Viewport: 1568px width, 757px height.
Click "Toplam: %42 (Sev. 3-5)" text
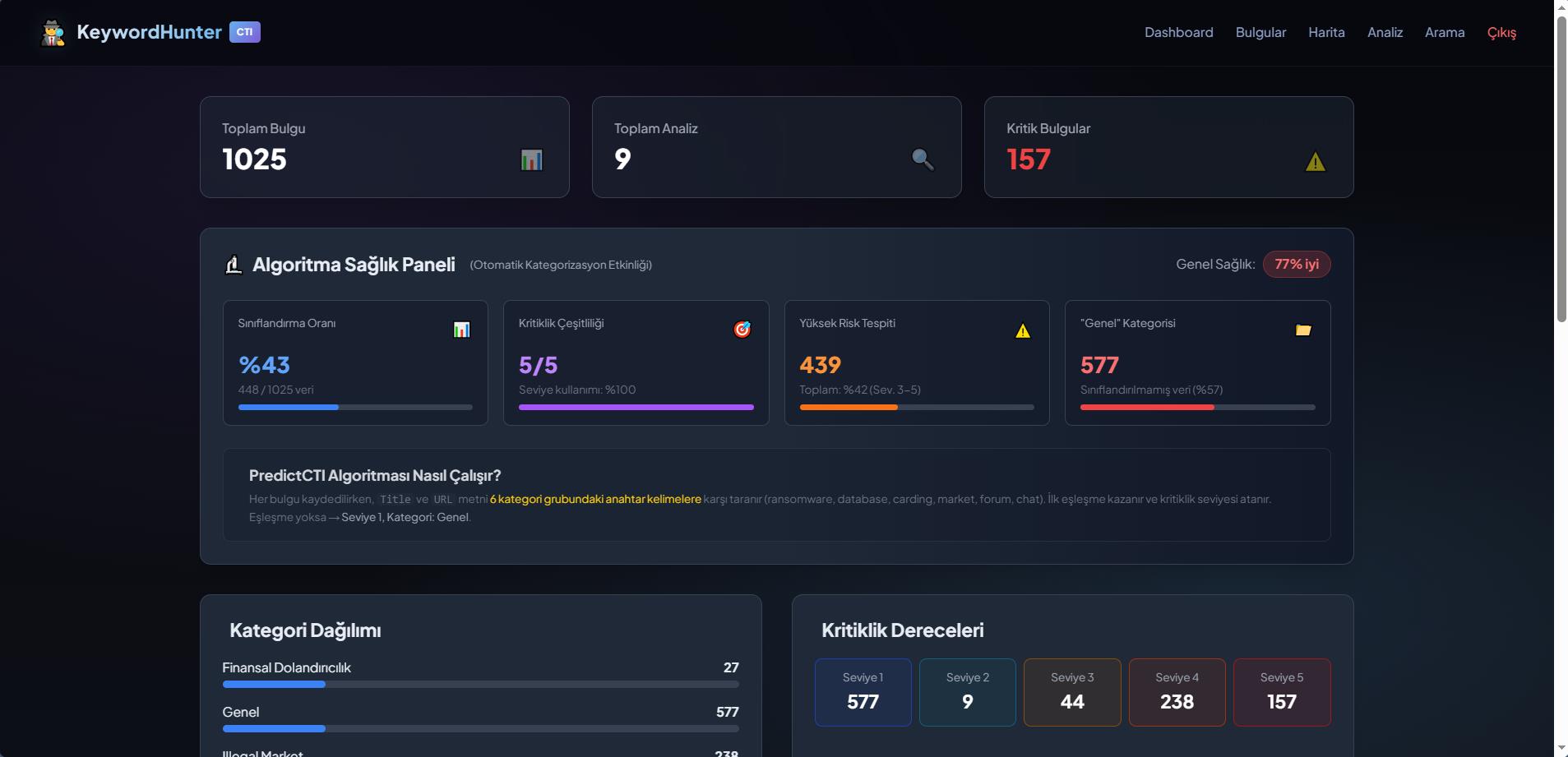point(860,390)
